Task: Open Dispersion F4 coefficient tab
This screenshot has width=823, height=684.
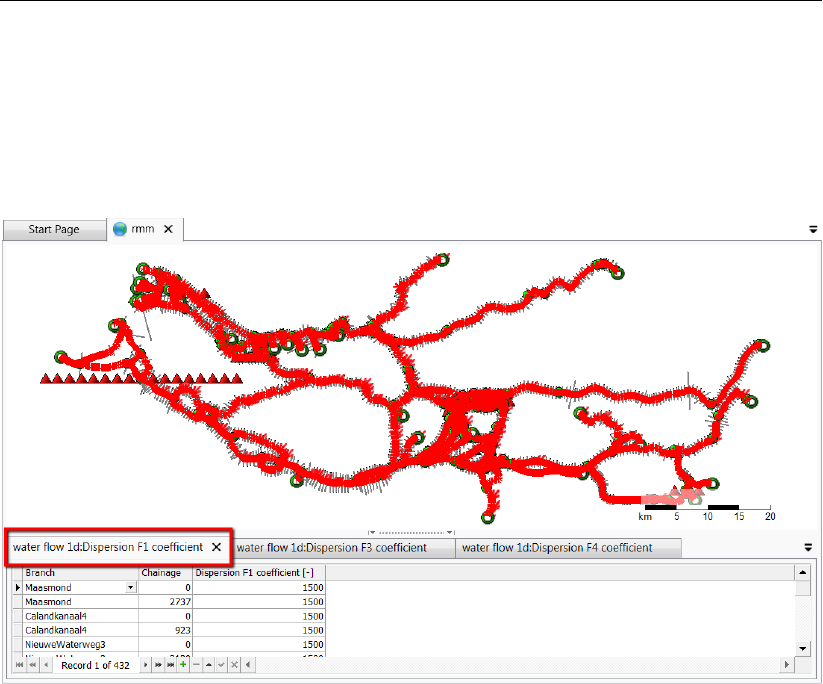Action: point(557,548)
